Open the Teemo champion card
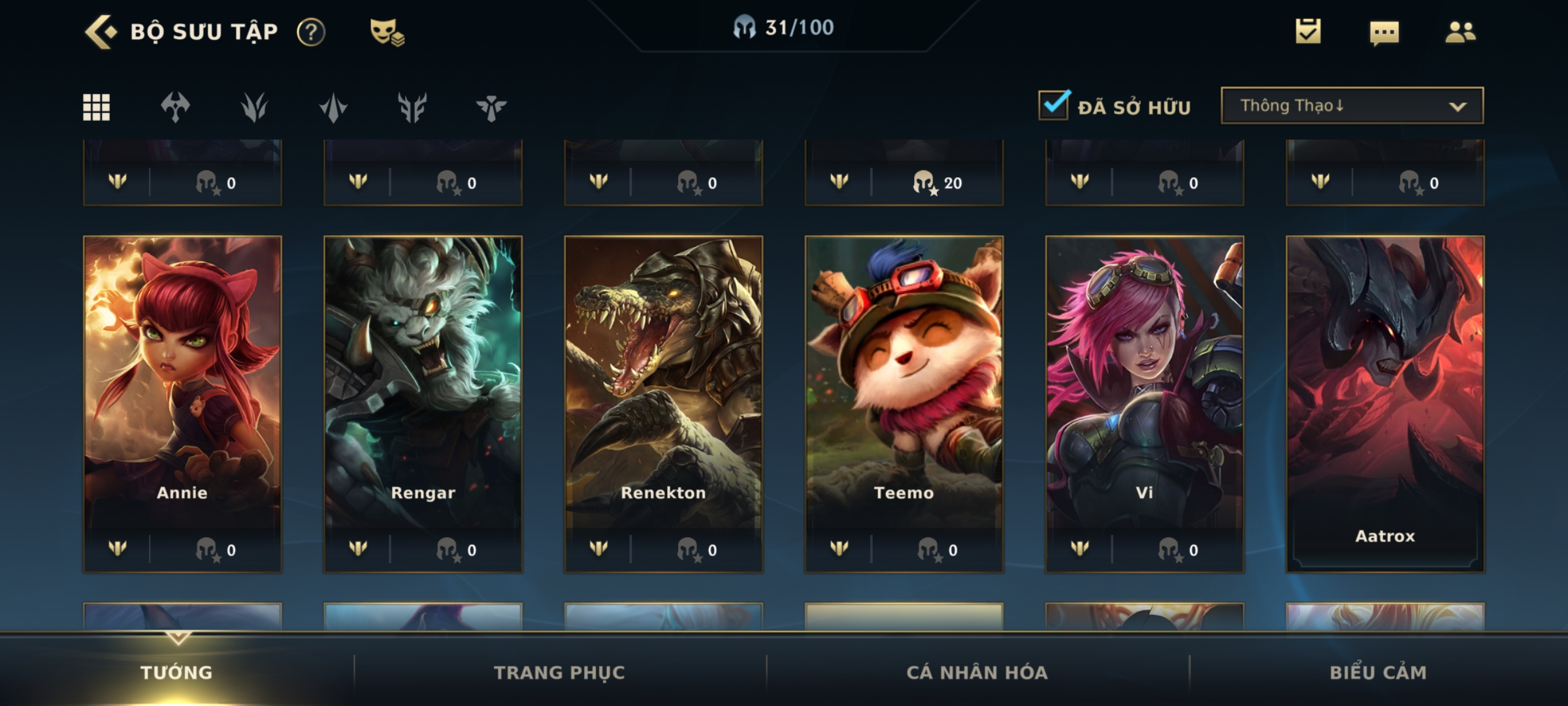The height and width of the screenshot is (706, 1568). pos(904,404)
